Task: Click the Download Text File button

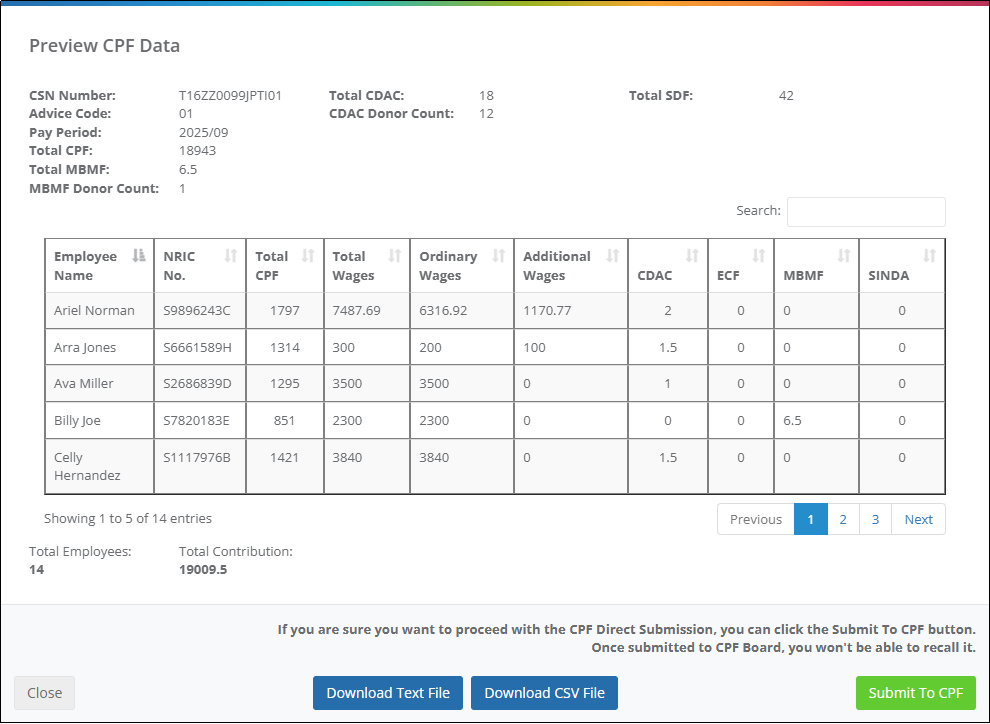Action: click(x=388, y=693)
